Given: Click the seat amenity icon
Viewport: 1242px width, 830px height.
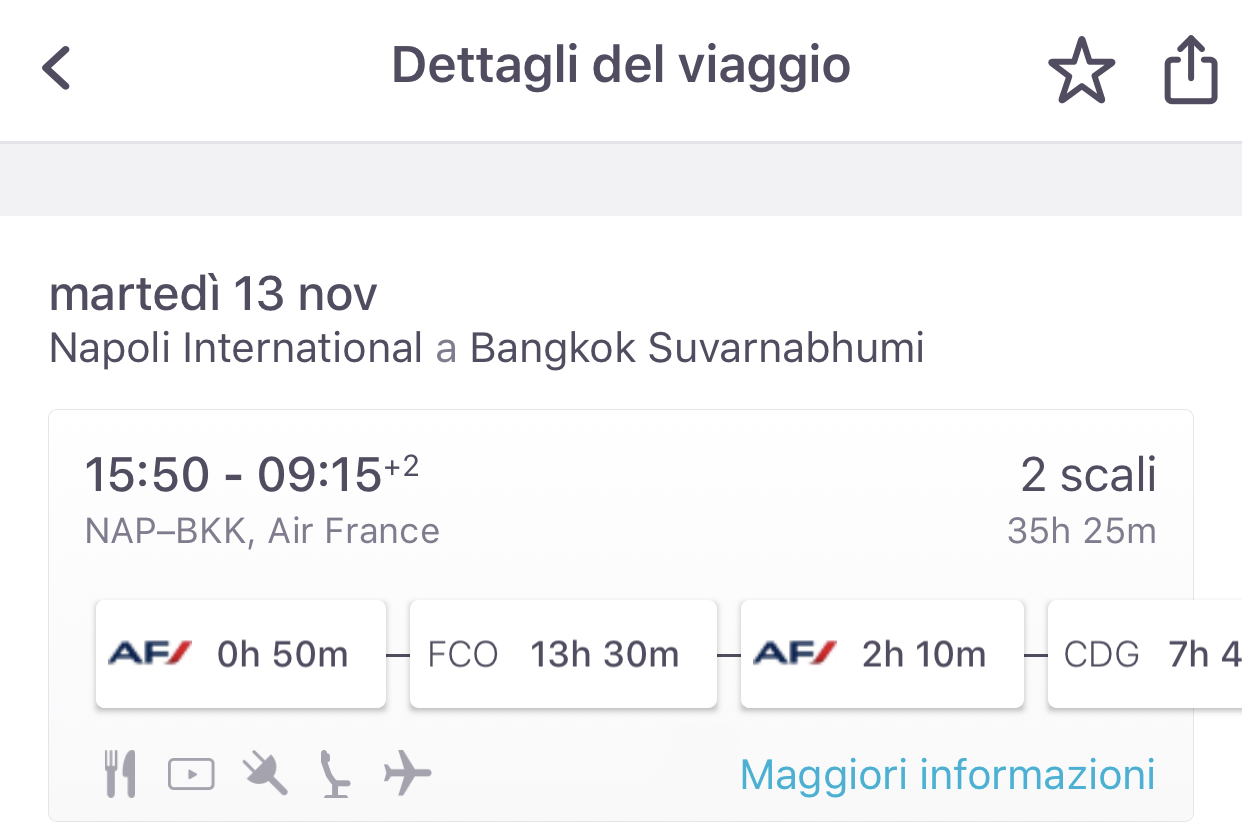Looking at the screenshot, I should pos(336,775).
